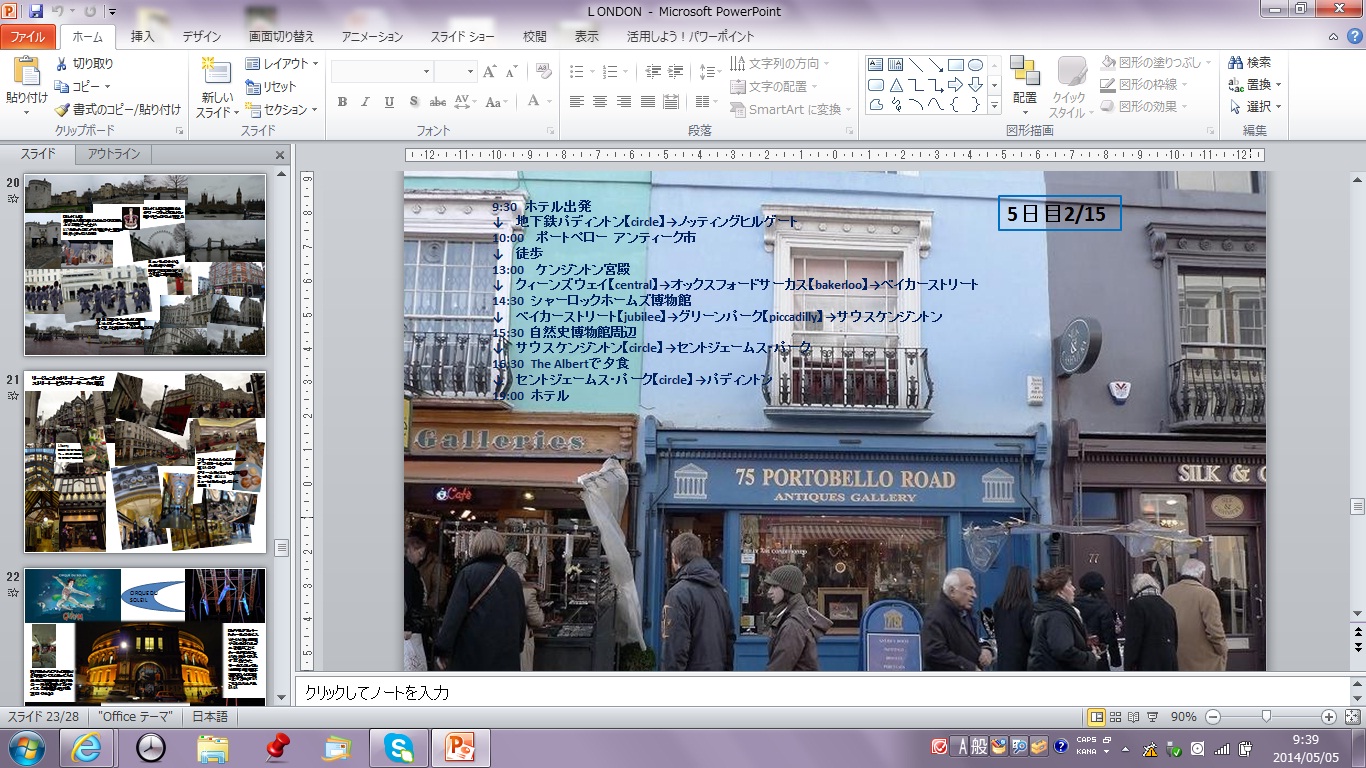Open the Copy (コピー) dropdown arrow

coord(107,87)
